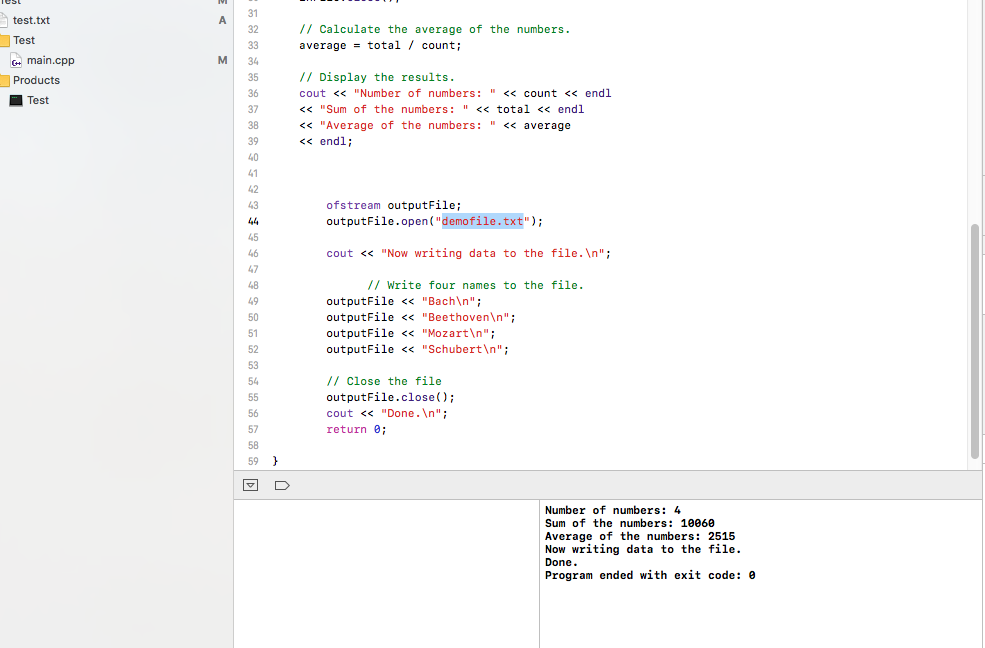This screenshot has width=985, height=648.
Task: Click the black executable icon beside Test
Action: 16,100
